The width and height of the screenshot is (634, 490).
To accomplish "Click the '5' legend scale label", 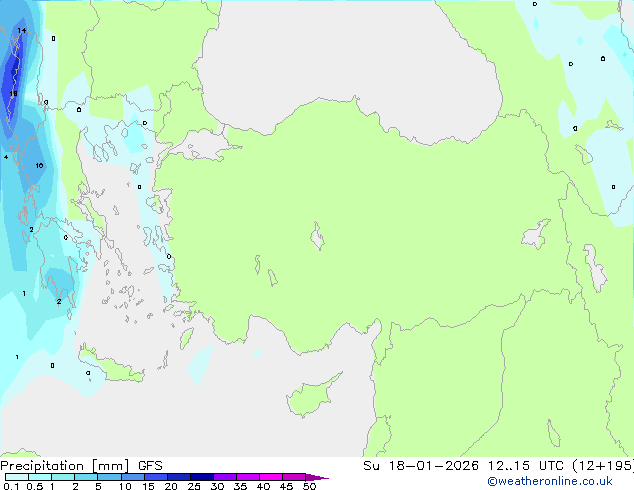I will coord(98,486).
